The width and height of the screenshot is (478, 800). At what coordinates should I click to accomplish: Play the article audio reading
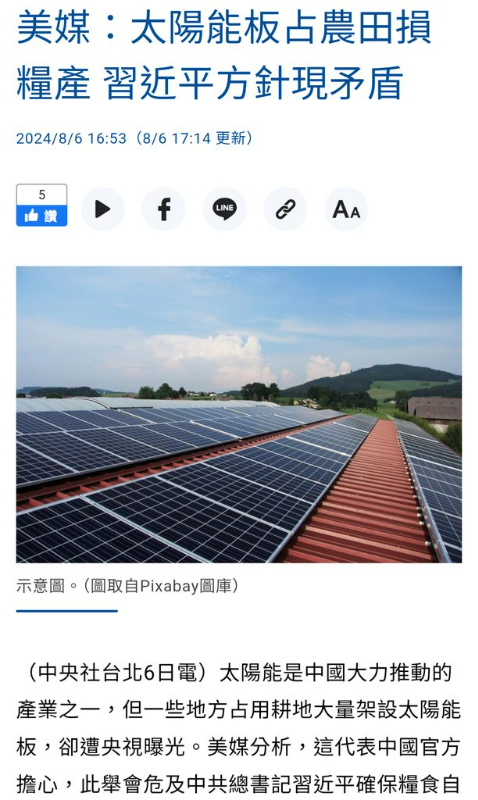[x=103, y=209]
